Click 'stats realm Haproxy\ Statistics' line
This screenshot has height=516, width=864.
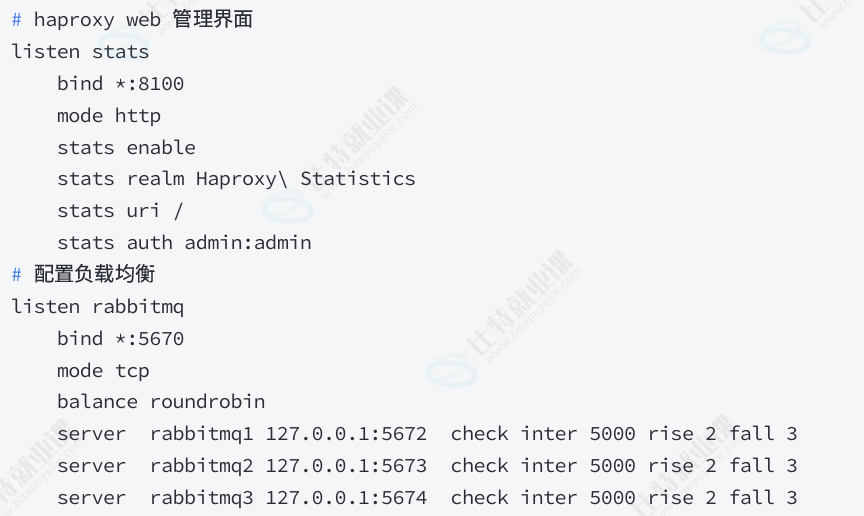236,179
